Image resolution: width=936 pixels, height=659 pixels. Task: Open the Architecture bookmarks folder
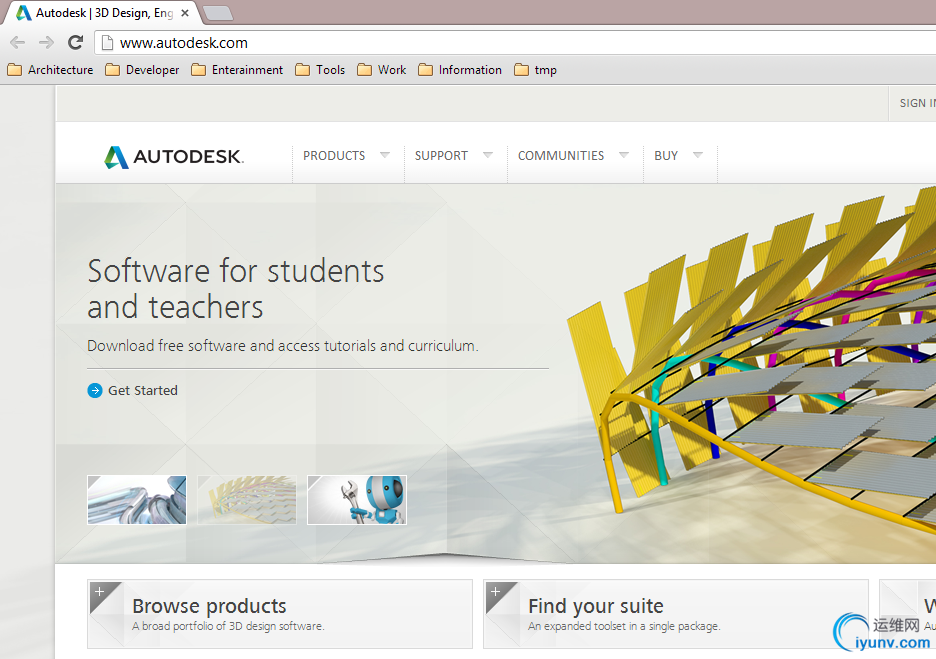coord(50,70)
